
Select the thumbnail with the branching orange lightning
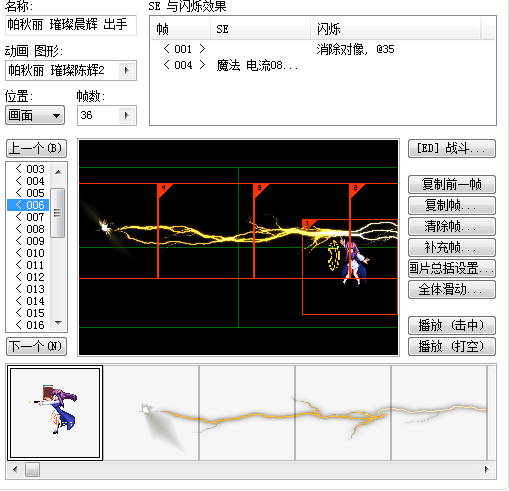[247, 413]
